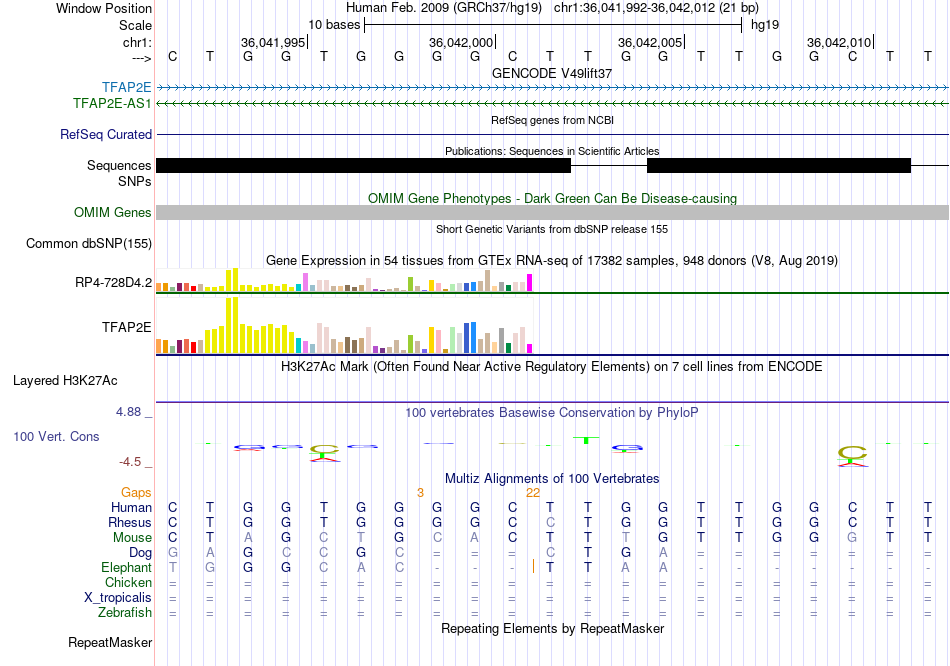Click the RP4-728D4.2 GTEx expression label
This screenshot has width=950, height=666.
pos(114,282)
